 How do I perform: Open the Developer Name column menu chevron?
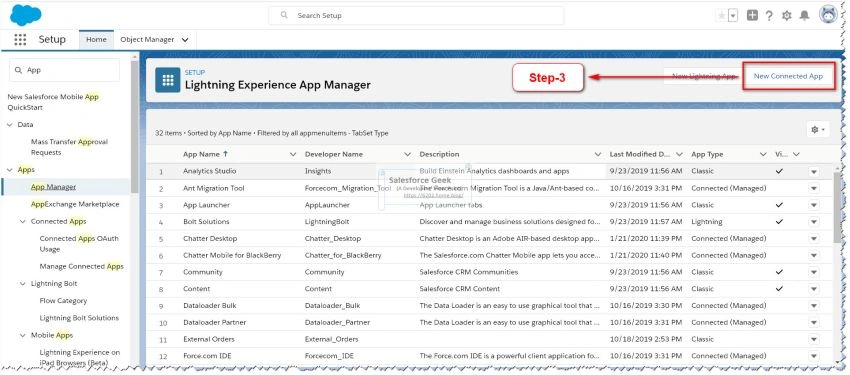coord(408,154)
